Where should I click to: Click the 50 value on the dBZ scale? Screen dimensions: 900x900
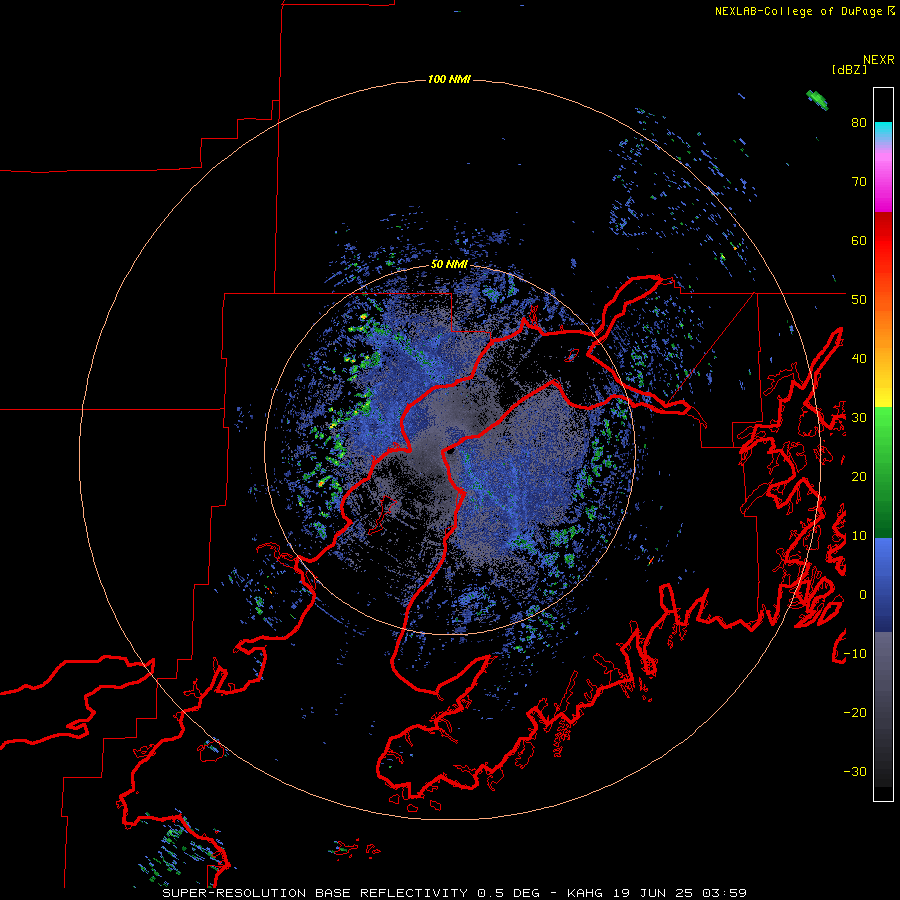[x=859, y=300]
